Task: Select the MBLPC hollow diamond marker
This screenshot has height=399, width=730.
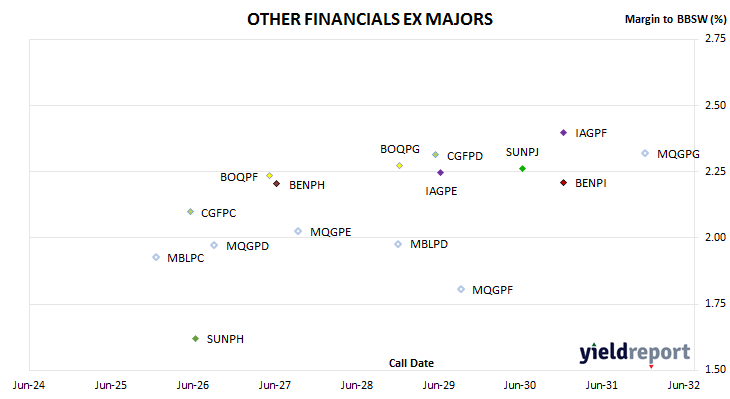Action: point(156,257)
